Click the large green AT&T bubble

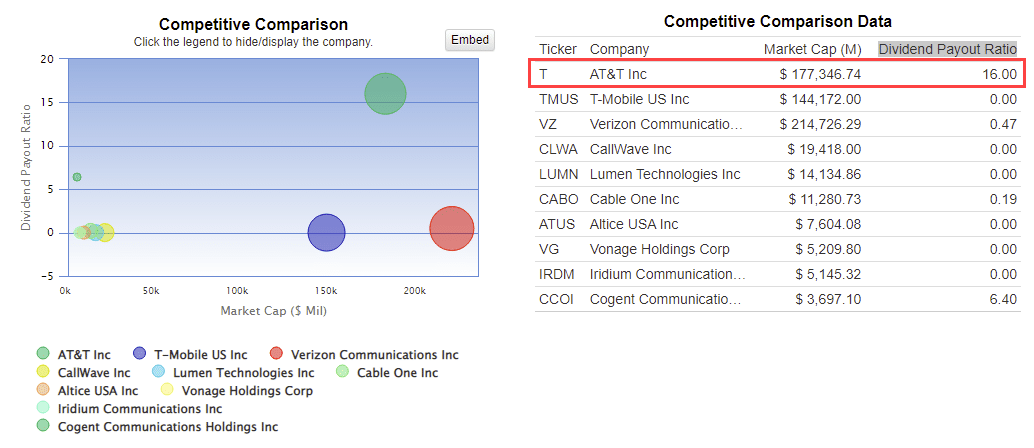tap(385, 95)
